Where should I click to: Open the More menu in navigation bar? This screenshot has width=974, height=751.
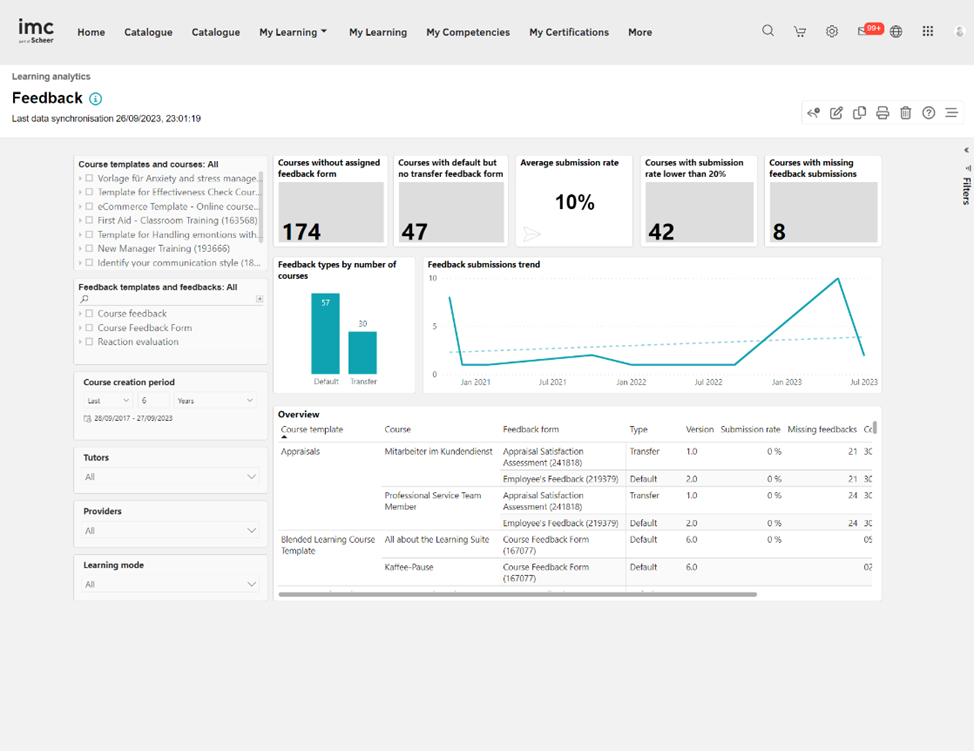pyautogui.click(x=639, y=32)
